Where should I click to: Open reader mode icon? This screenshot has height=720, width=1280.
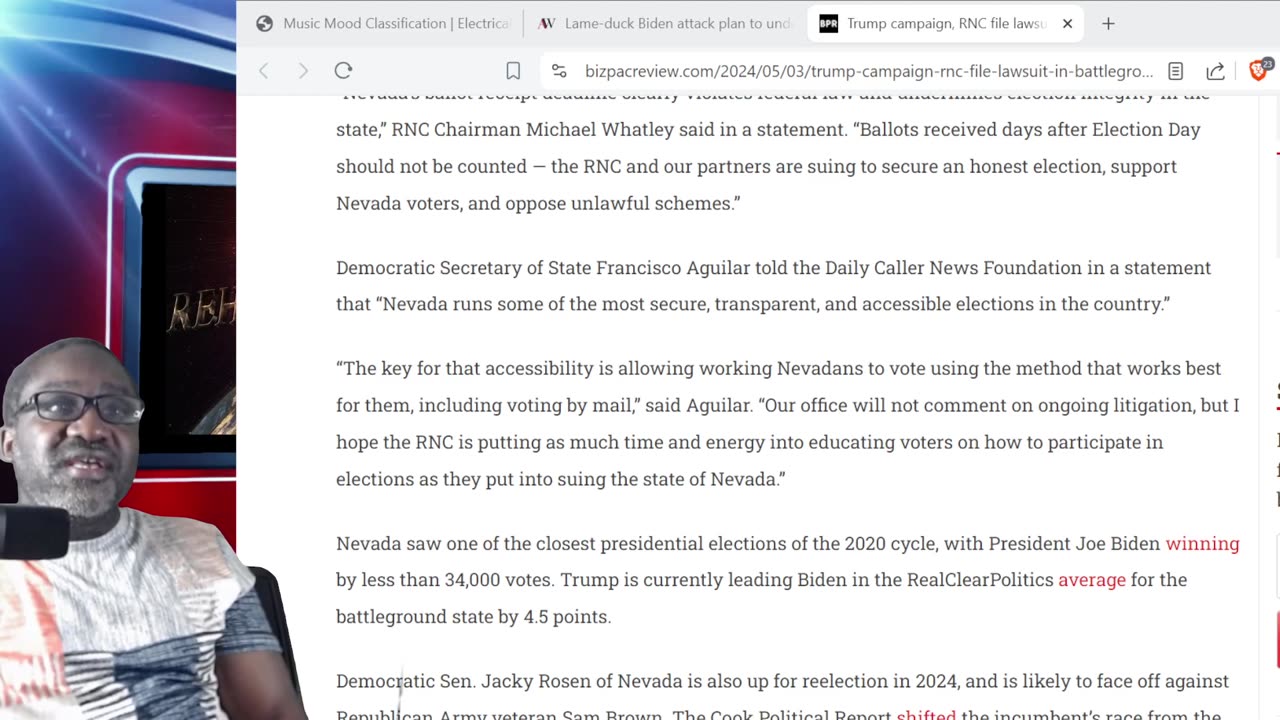tap(1176, 71)
